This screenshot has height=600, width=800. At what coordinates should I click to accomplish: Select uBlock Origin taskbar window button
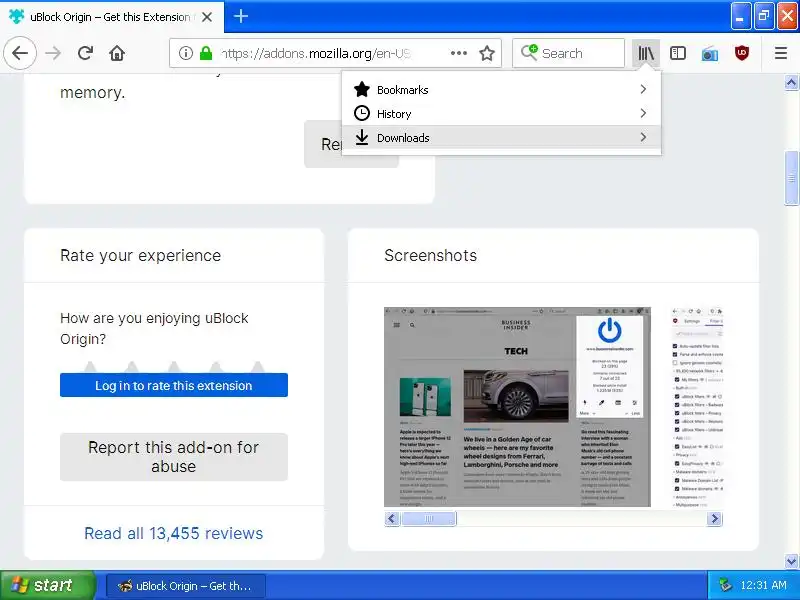[186, 586]
